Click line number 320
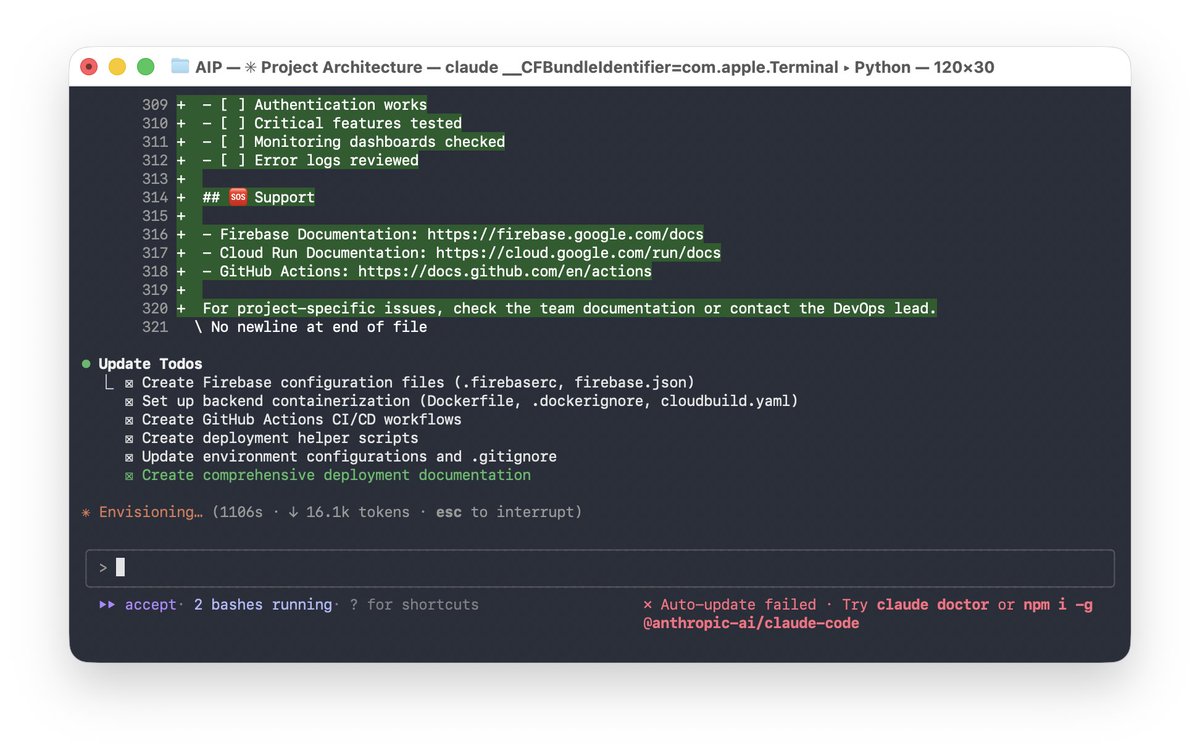The height and width of the screenshot is (754, 1200). pos(155,308)
